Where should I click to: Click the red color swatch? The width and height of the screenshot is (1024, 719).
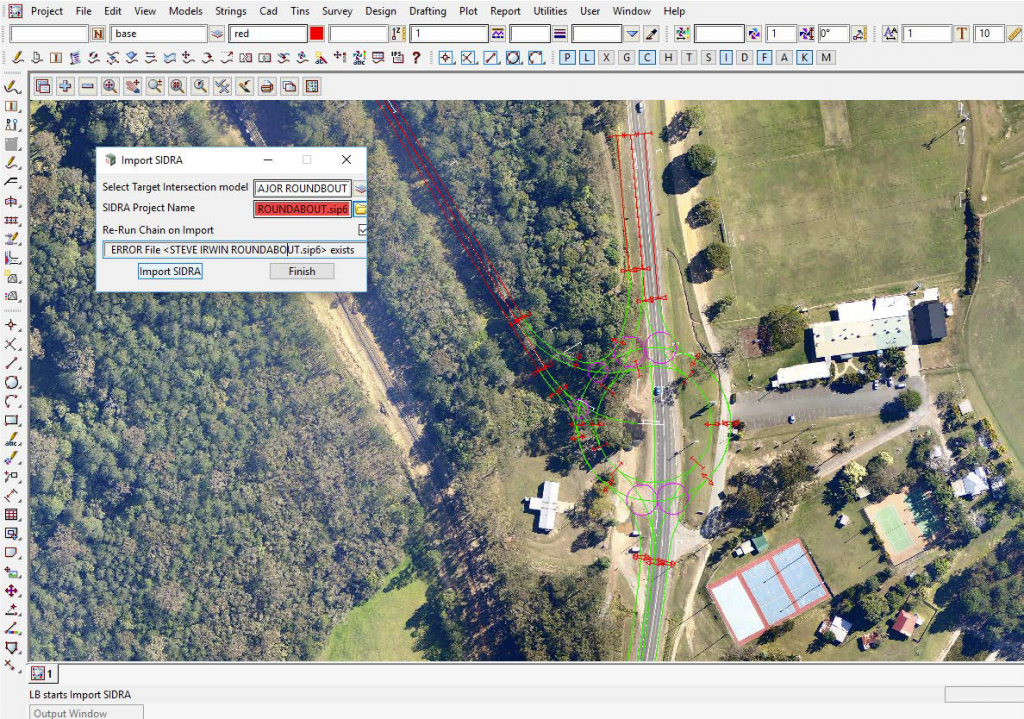click(x=316, y=34)
